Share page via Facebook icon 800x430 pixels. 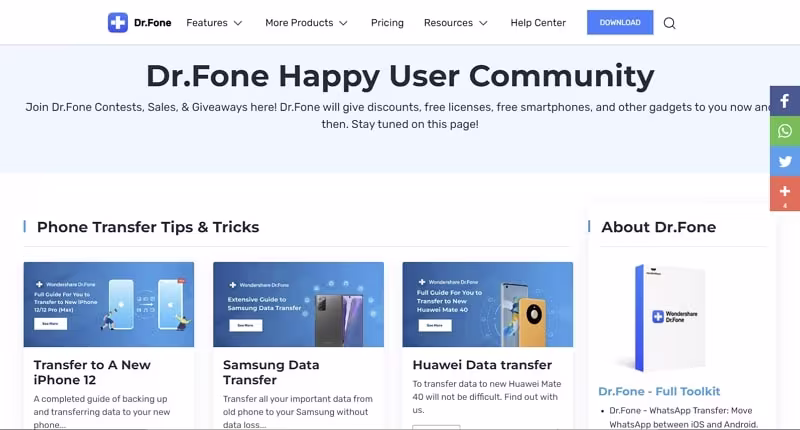[x=785, y=101]
